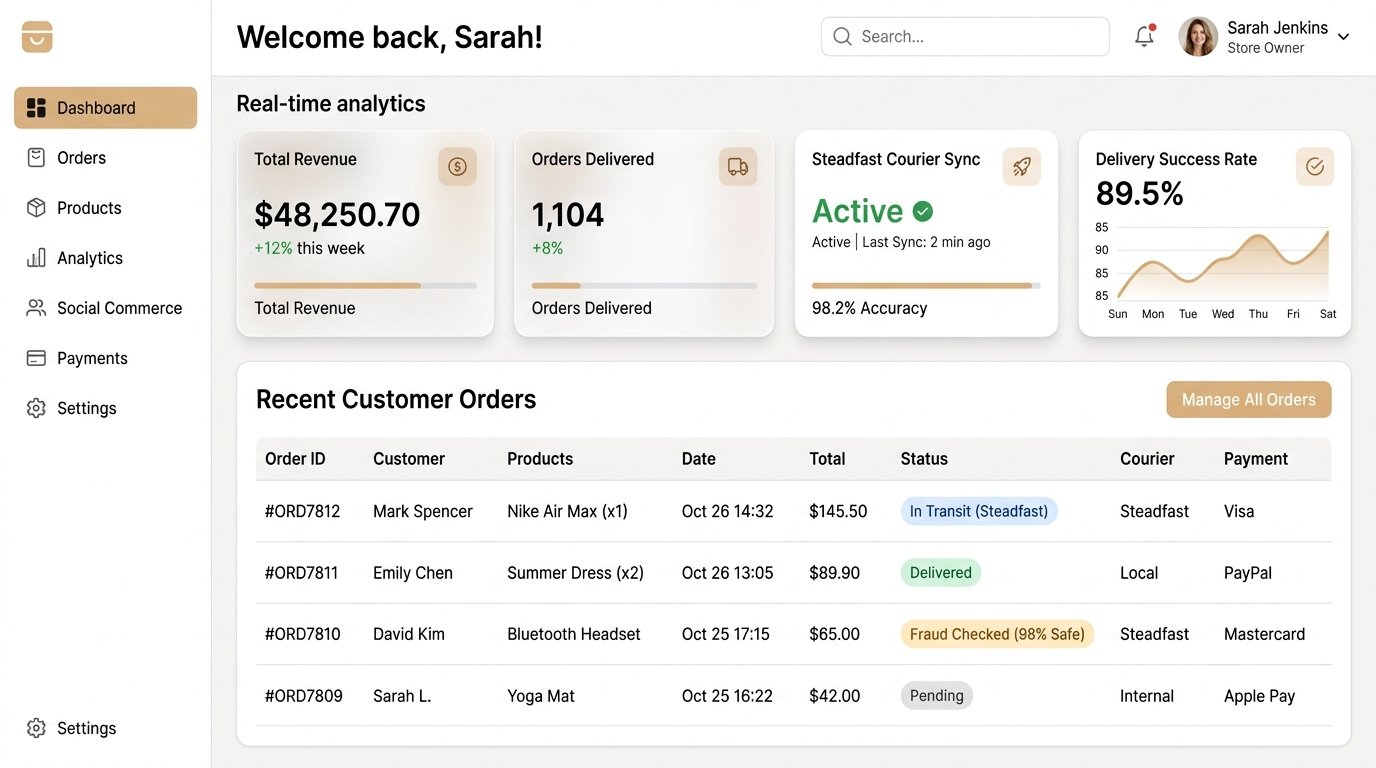The image size is (1376, 768).
Task: Click the Dashboard grid icon
Action: click(36, 108)
